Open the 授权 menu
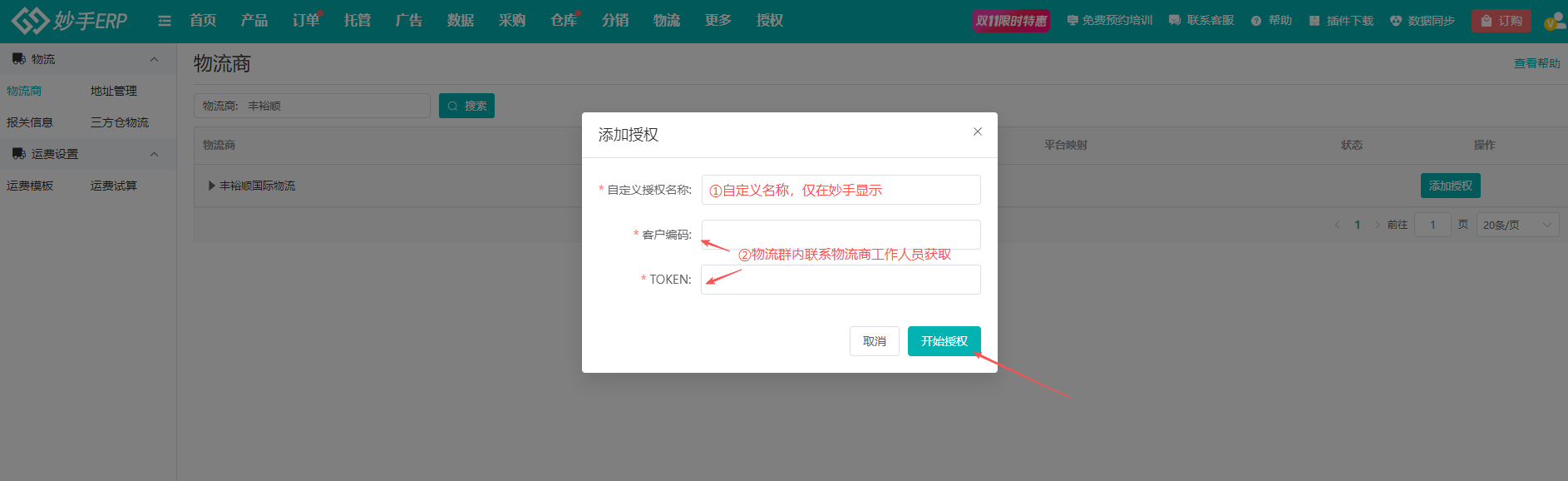Screen dimensions: 1568x481 [770, 21]
